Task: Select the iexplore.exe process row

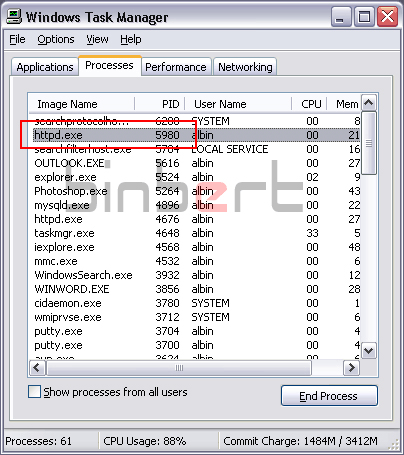Action: pos(196,247)
